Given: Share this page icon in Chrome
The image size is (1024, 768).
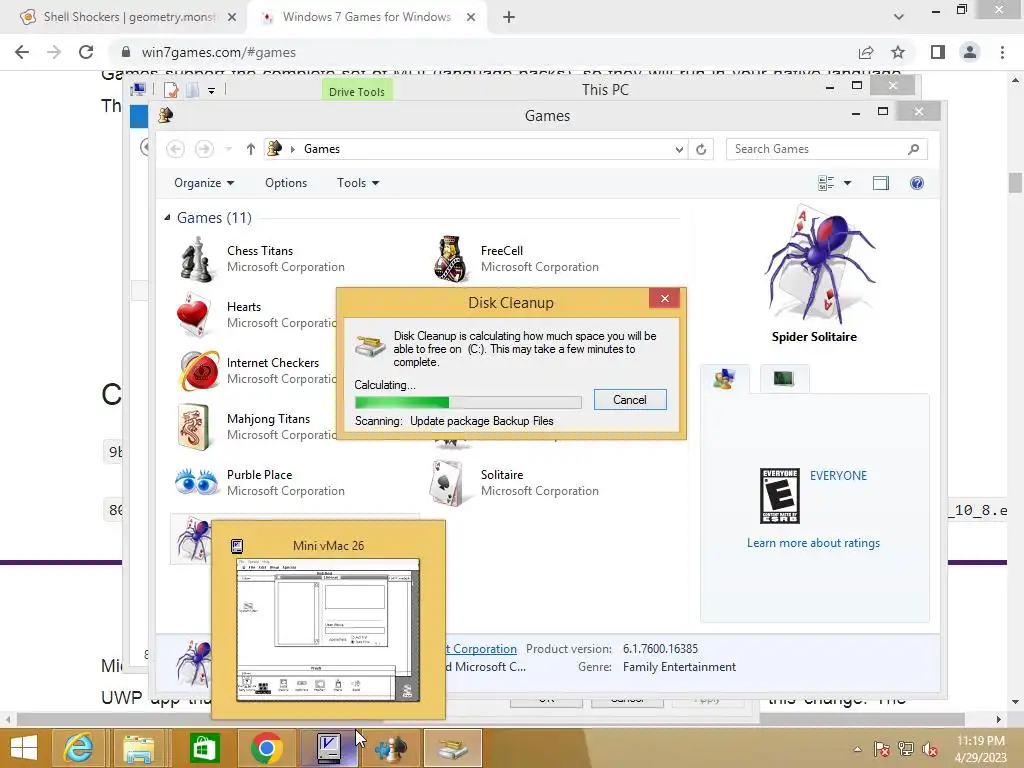Looking at the screenshot, I should coord(866,52).
